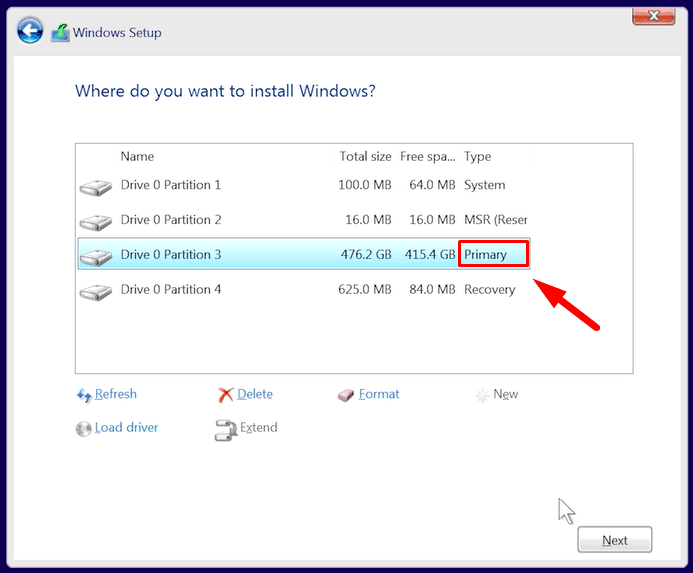This screenshot has width=693, height=573.
Task: Select Drive 0 Partition 4 row
Action: (304, 290)
